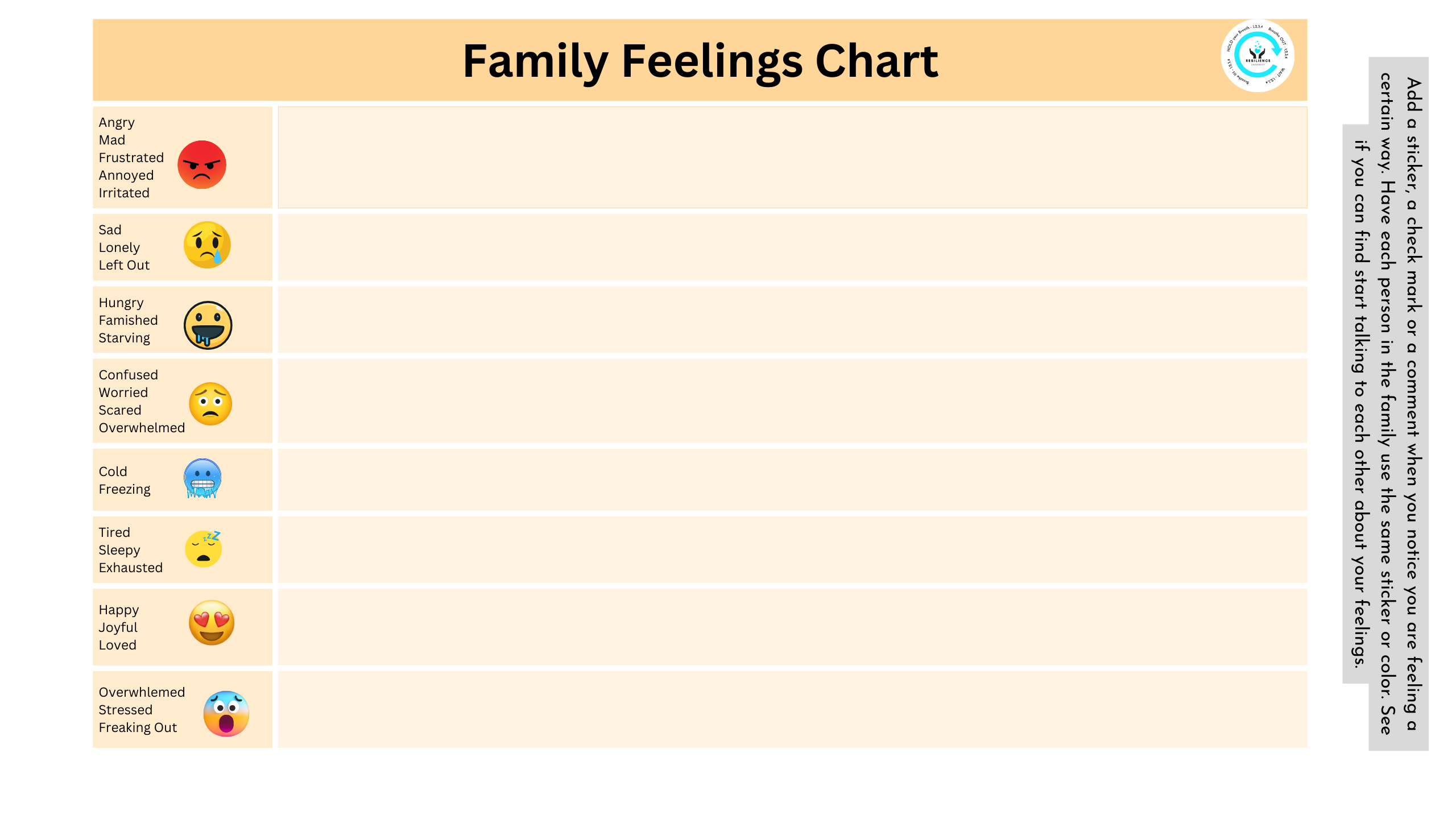Click the worried face emoji
This screenshot has width=1456, height=819.
tap(210, 403)
